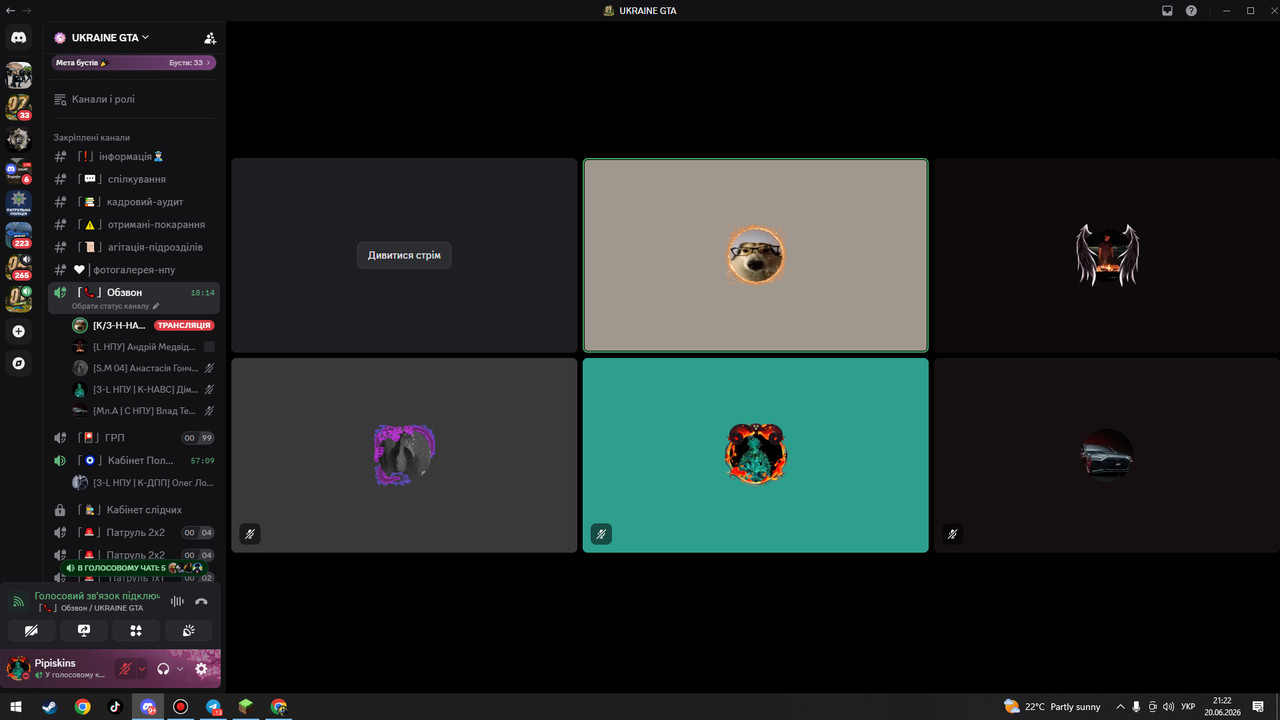This screenshot has height=720, width=1280.
Task: Open Кабінет Пол… voice channel
Action: pos(132,461)
